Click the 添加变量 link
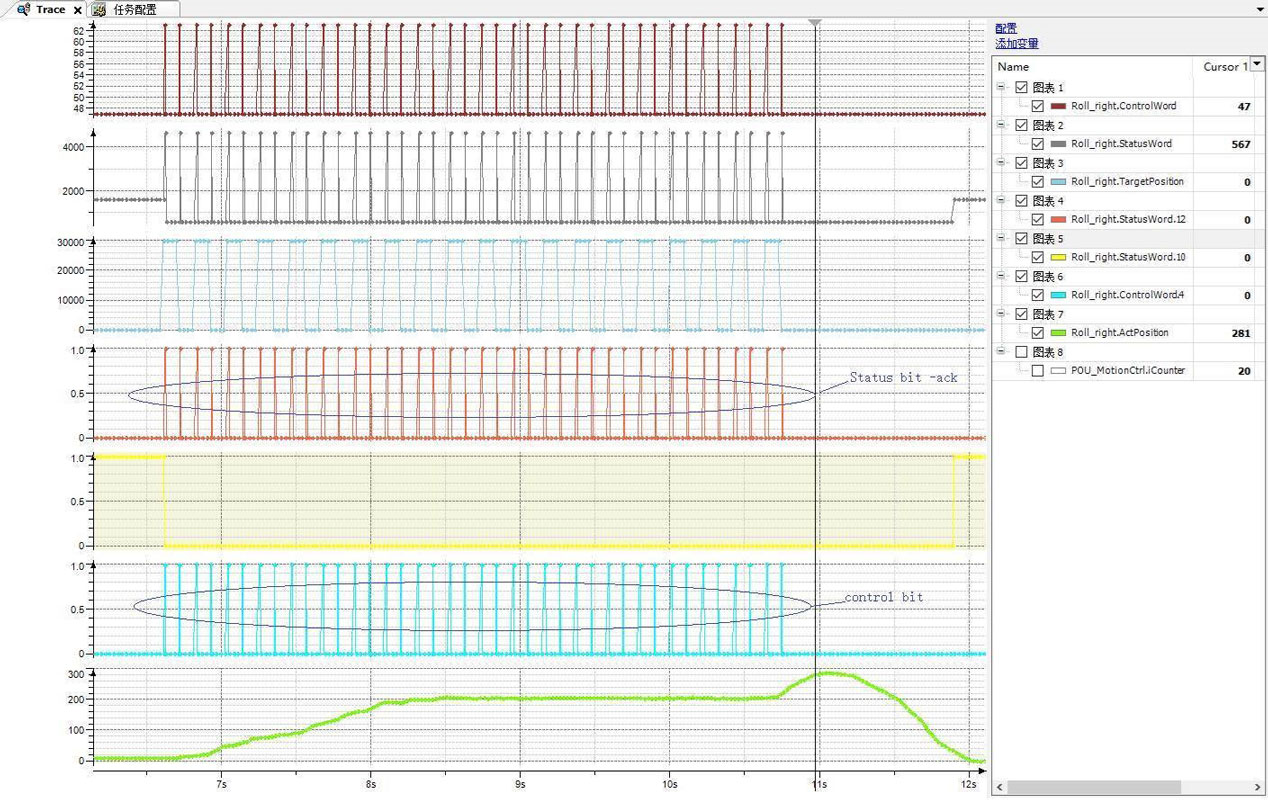The width and height of the screenshot is (1268, 807). pos(1017,43)
